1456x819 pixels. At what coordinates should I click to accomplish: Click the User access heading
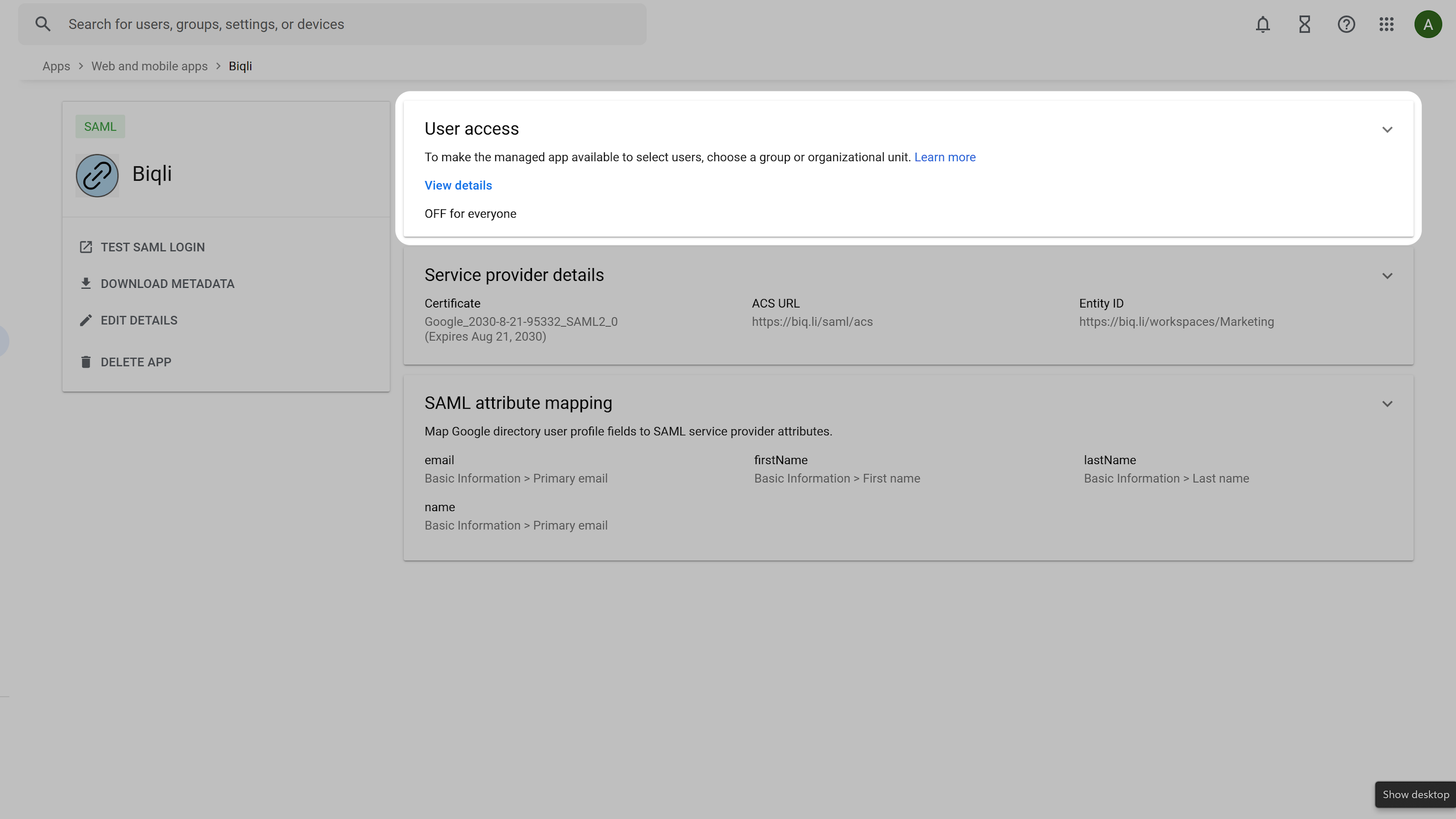tap(471, 129)
